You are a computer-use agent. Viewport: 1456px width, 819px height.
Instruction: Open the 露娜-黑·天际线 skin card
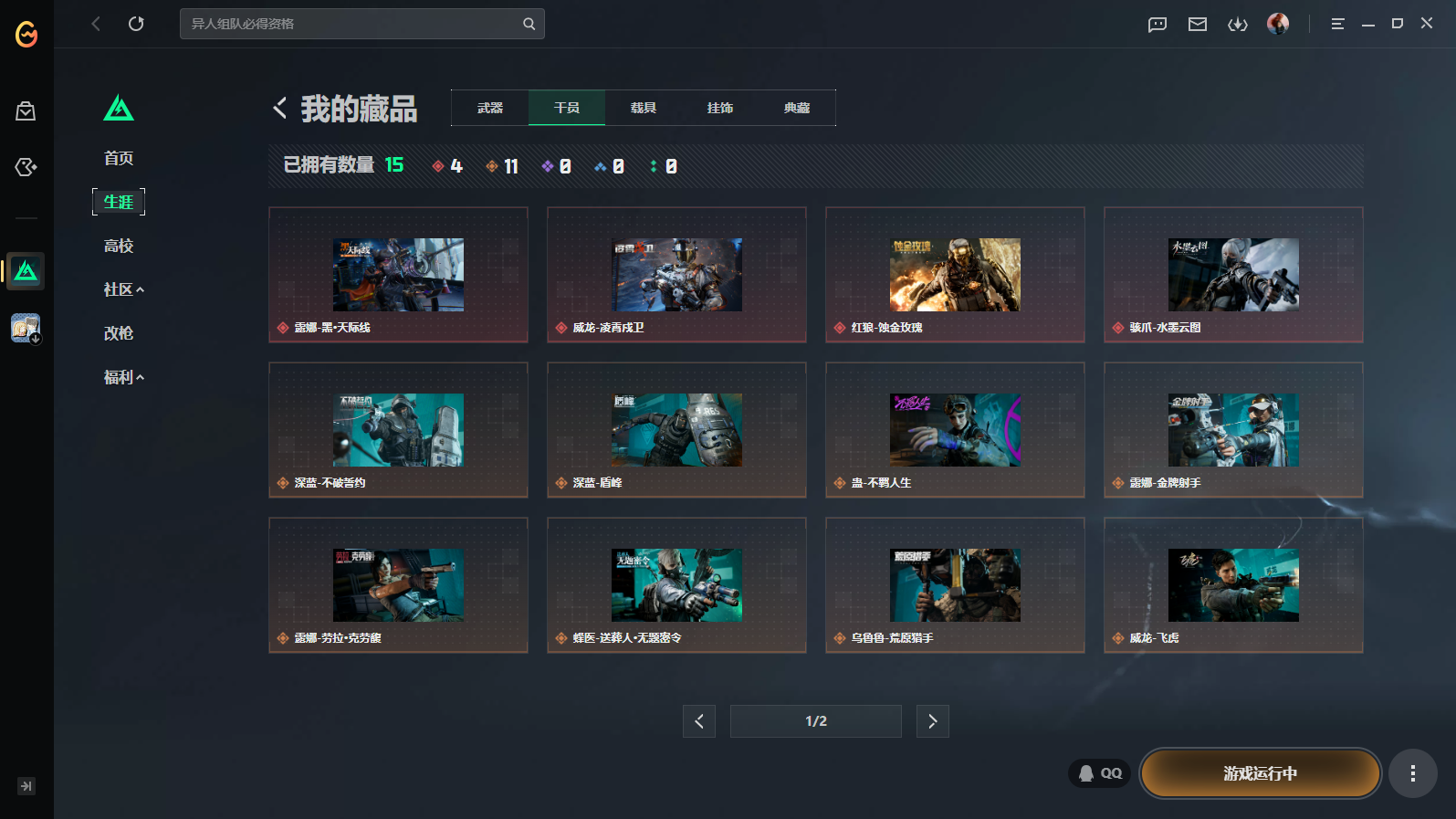coord(398,275)
